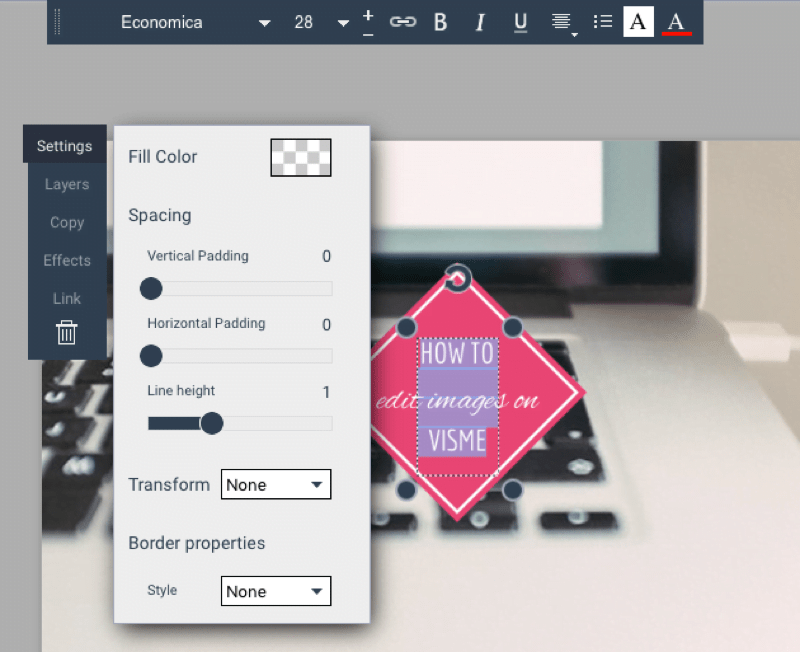
Task: Click the 'edit images on' script text
Action: pyautogui.click(x=457, y=401)
